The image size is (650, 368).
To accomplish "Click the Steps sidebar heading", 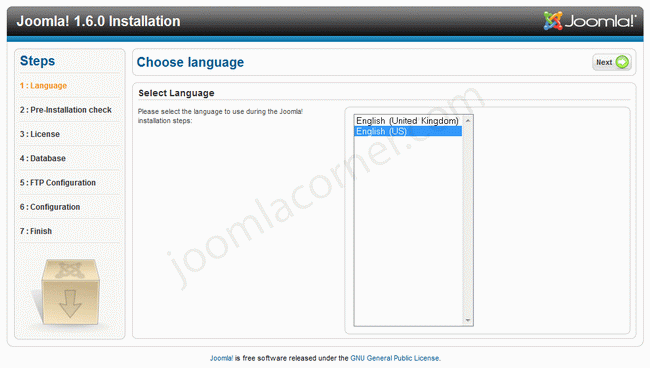I will (x=37, y=61).
